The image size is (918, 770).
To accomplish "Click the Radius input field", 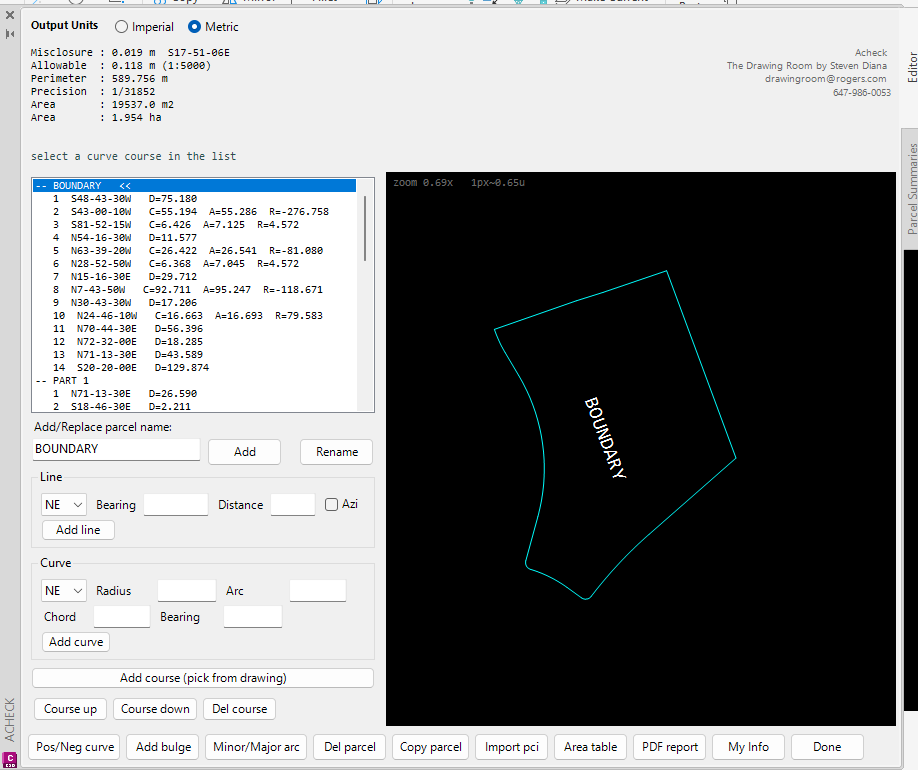I will point(187,591).
